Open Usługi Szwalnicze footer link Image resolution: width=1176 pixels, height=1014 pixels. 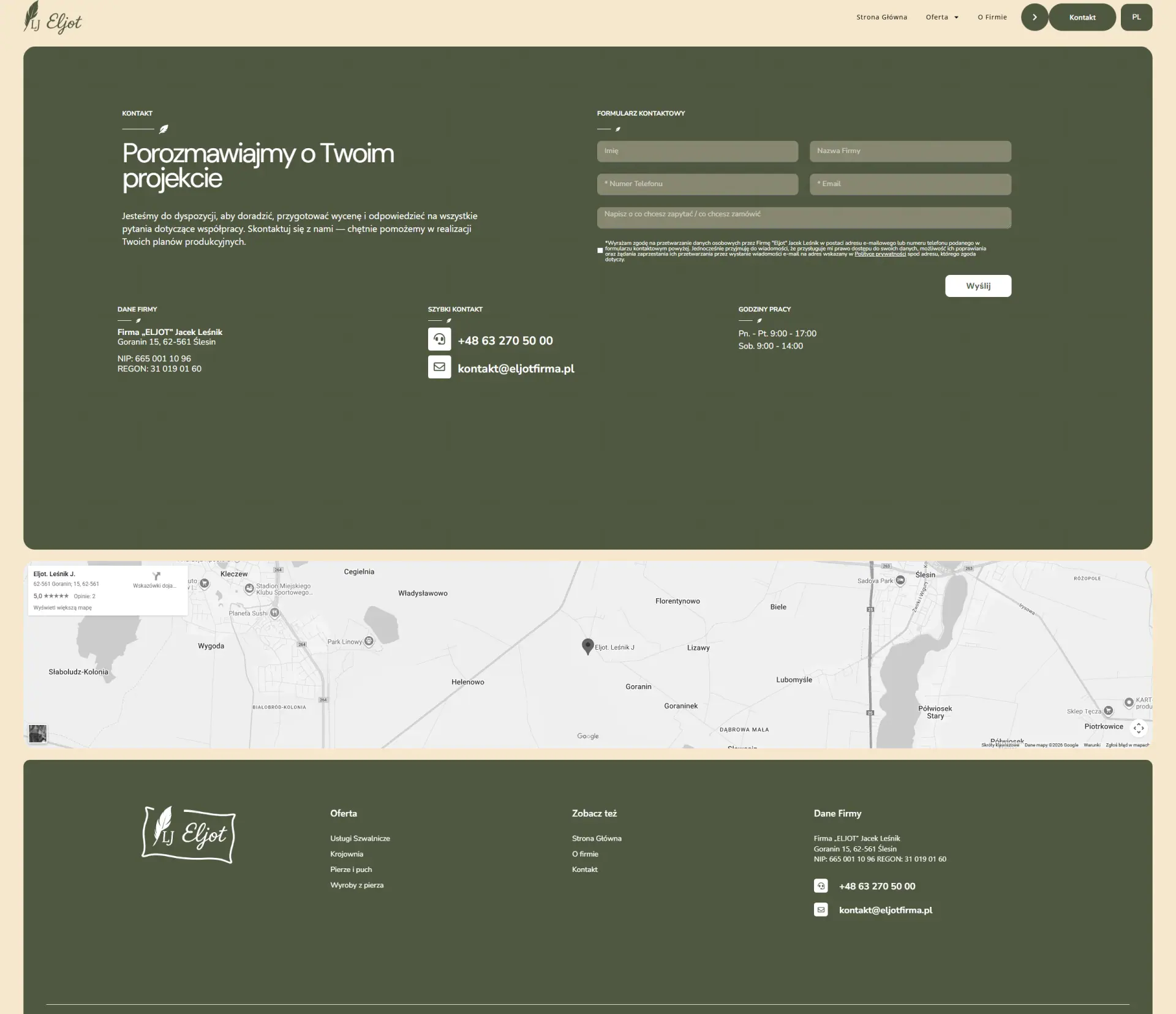(x=360, y=838)
